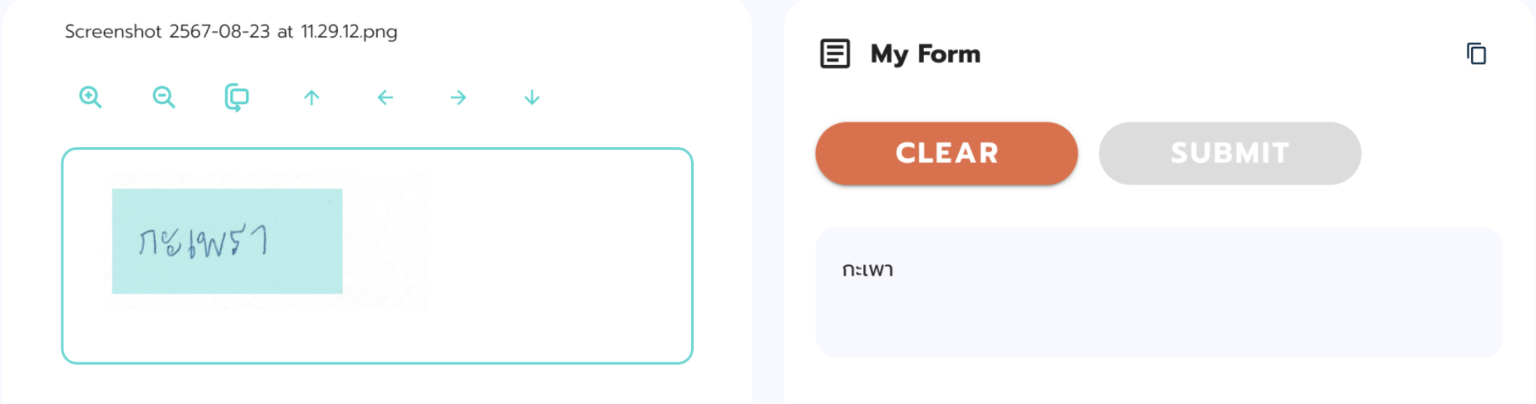
Task: Click the My Form document icon
Action: click(x=834, y=54)
